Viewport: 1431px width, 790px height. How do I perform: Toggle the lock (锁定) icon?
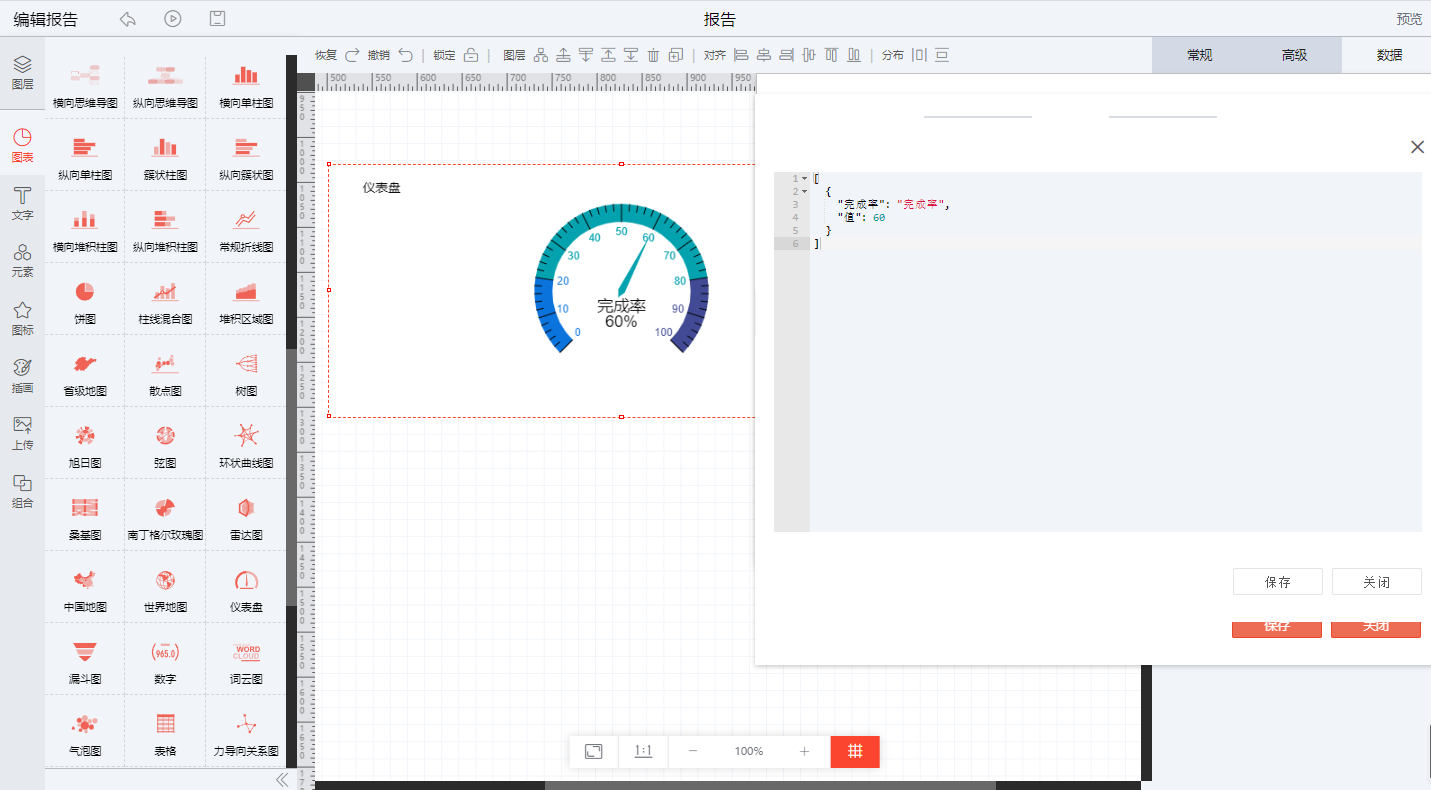point(471,55)
